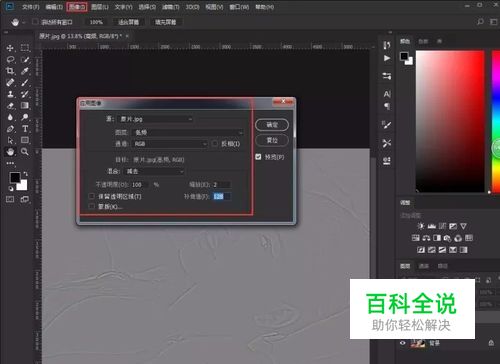Select the Spot Healing Brush tool
The width and height of the screenshot is (500, 364).
(10, 82)
